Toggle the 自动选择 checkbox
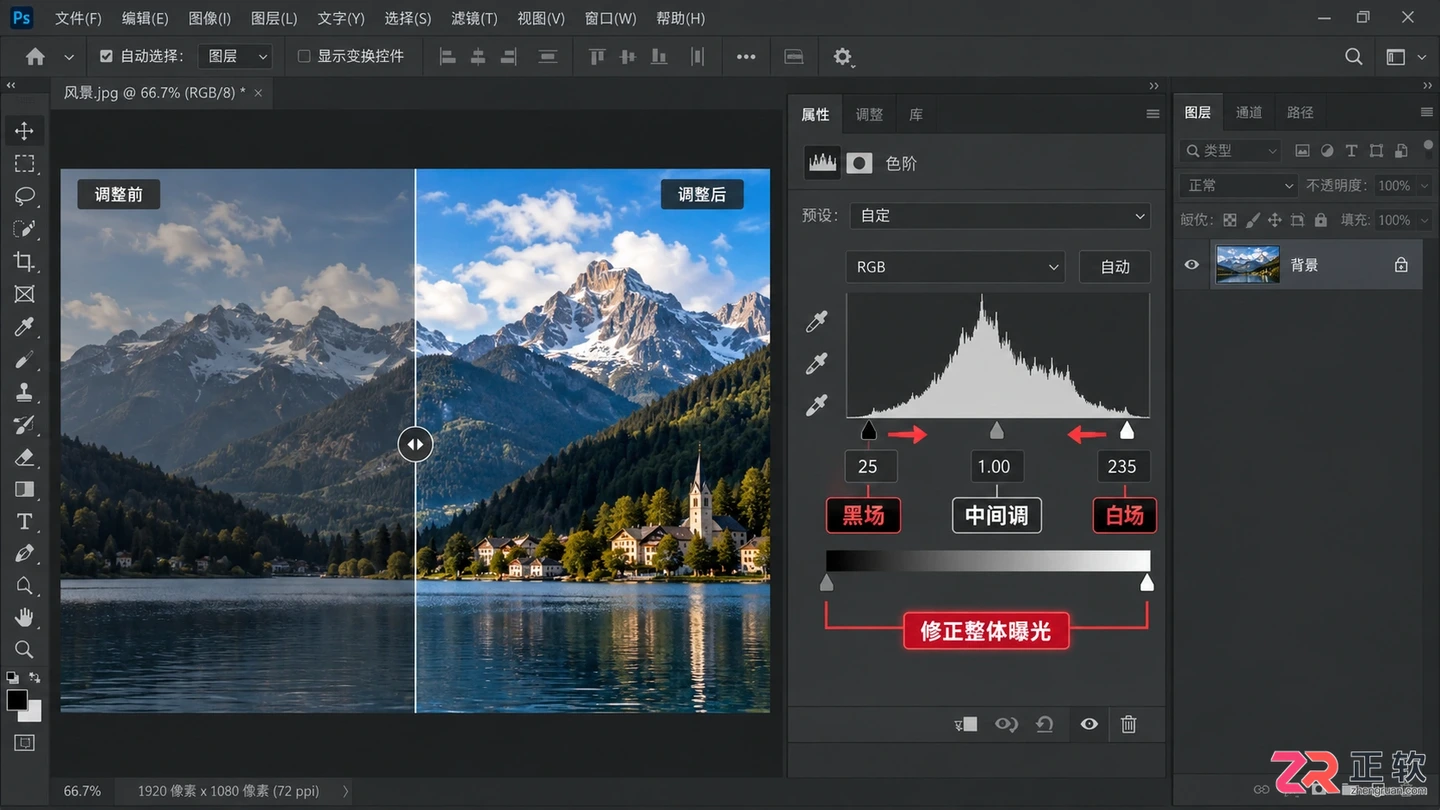 coord(106,57)
